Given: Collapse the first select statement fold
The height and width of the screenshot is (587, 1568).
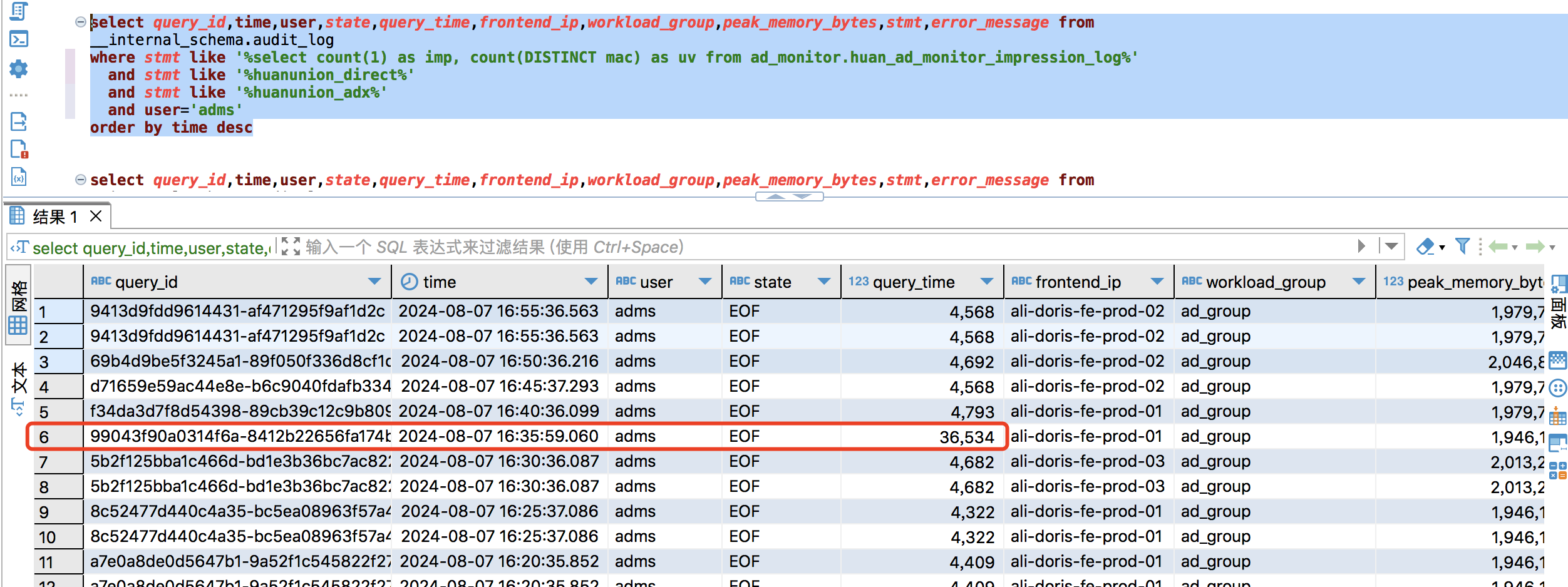Looking at the screenshot, I should click(x=80, y=22).
